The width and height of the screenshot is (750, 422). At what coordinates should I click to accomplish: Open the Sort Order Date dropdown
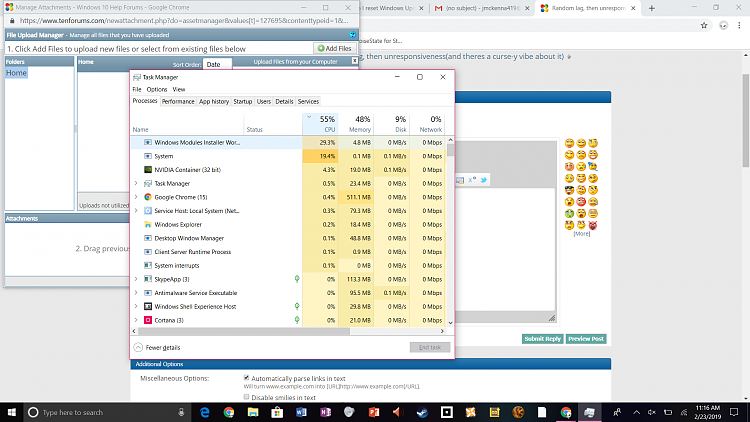coord(217,64)
